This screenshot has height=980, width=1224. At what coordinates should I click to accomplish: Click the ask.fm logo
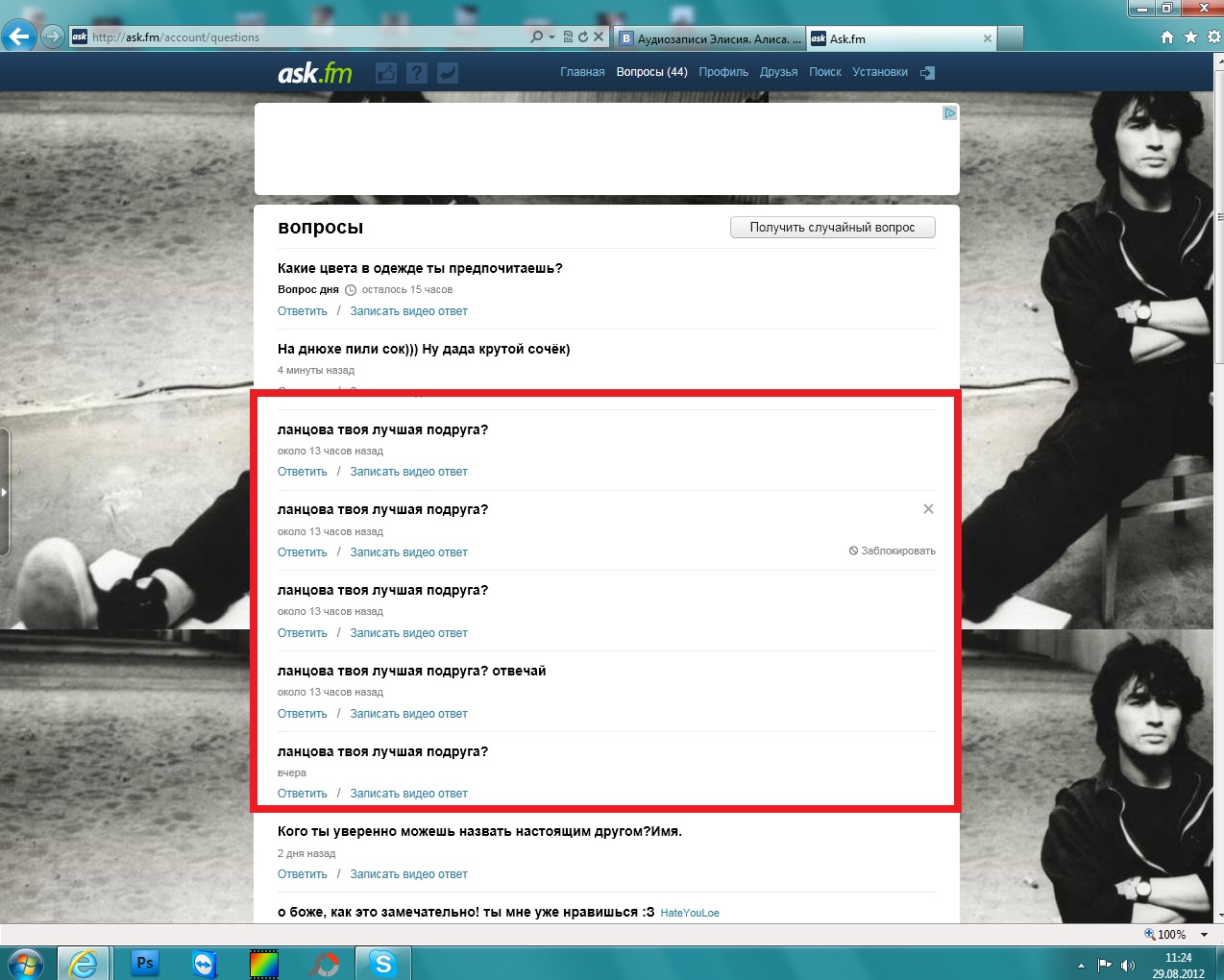(315, 73)
